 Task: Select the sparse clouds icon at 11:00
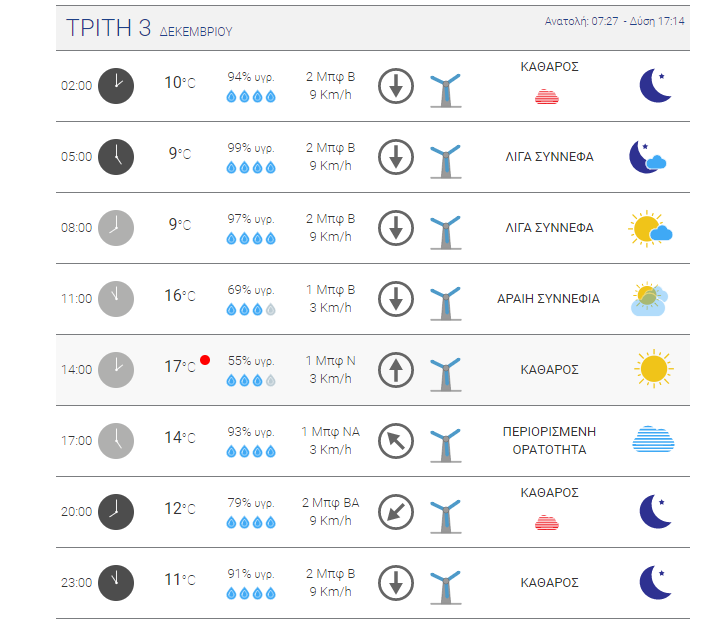point(649,298)
